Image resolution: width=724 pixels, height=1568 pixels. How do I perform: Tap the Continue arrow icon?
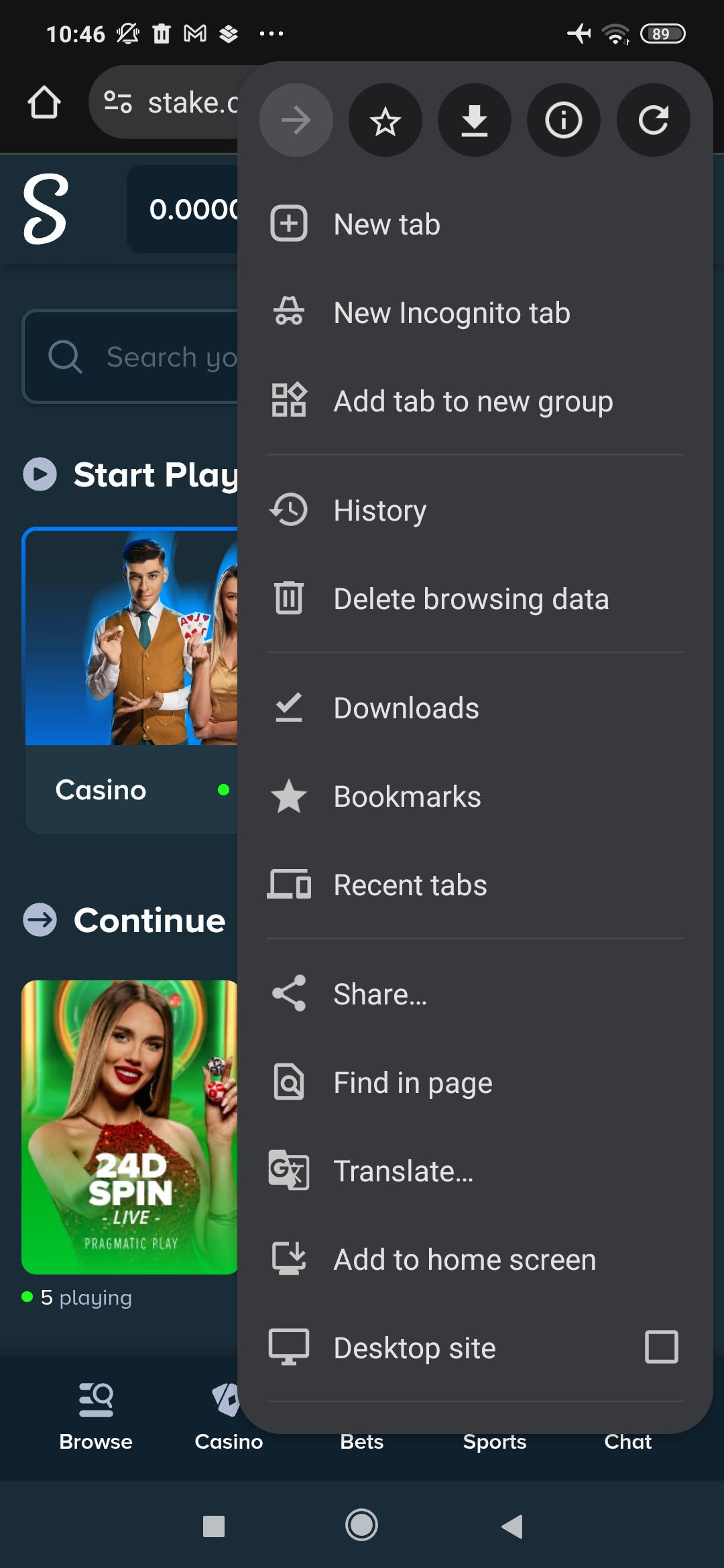coord(40,920)
